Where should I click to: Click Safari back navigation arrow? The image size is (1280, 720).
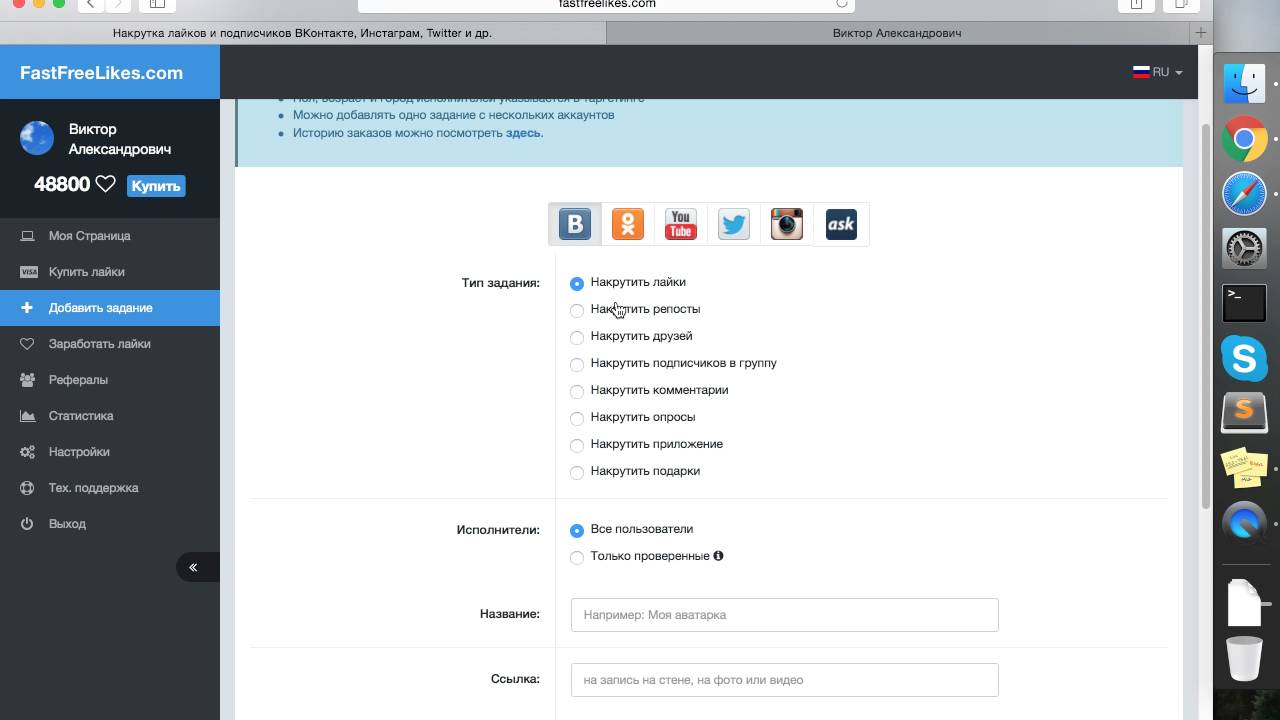coord(91,5)
